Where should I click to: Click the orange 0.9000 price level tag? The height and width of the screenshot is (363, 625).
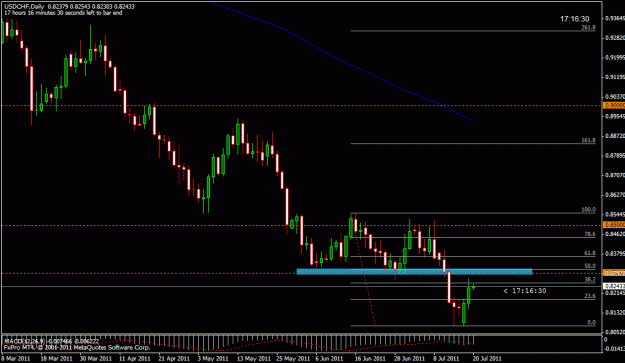614,105
